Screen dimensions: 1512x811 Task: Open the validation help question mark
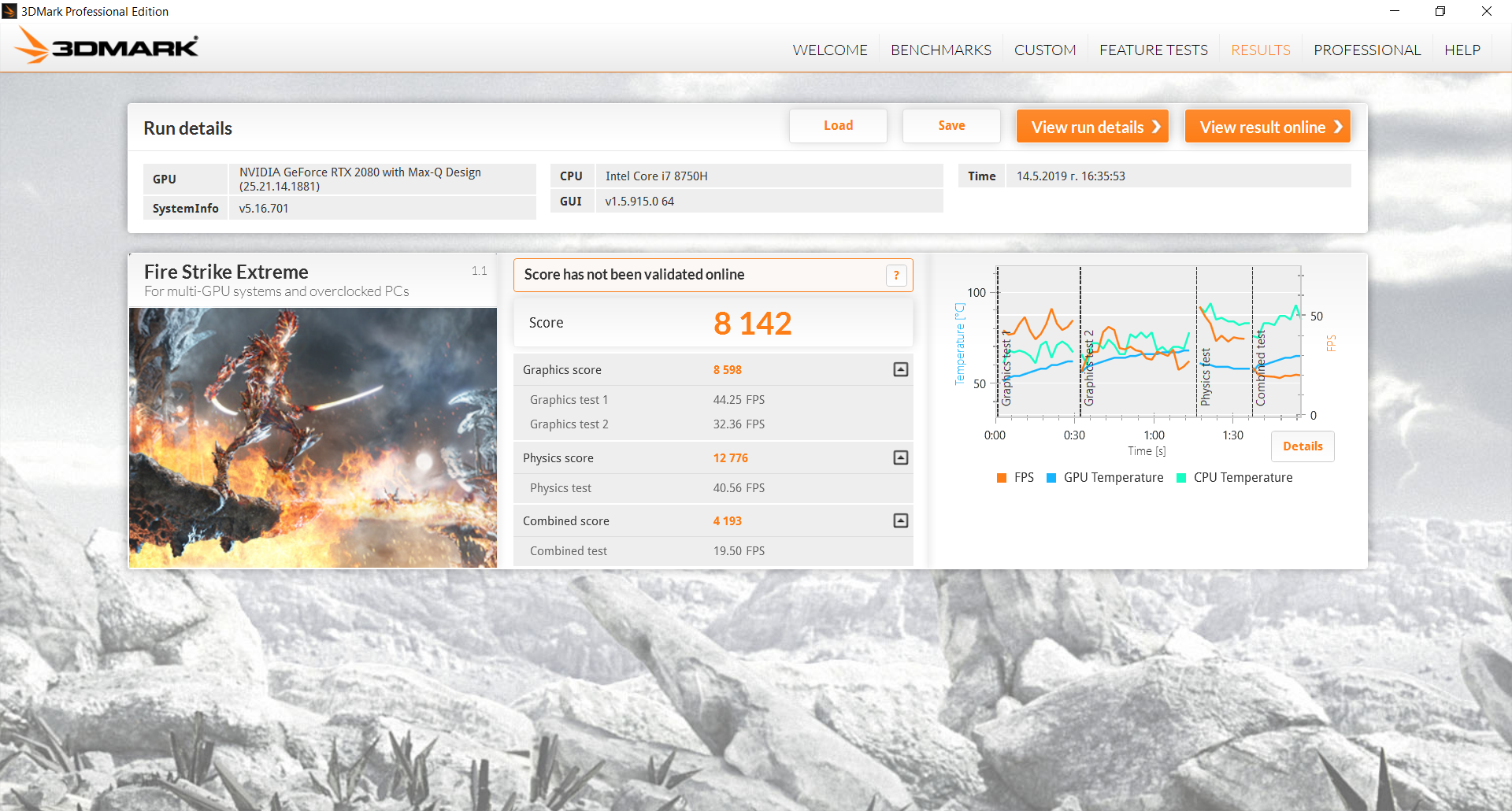896,275
